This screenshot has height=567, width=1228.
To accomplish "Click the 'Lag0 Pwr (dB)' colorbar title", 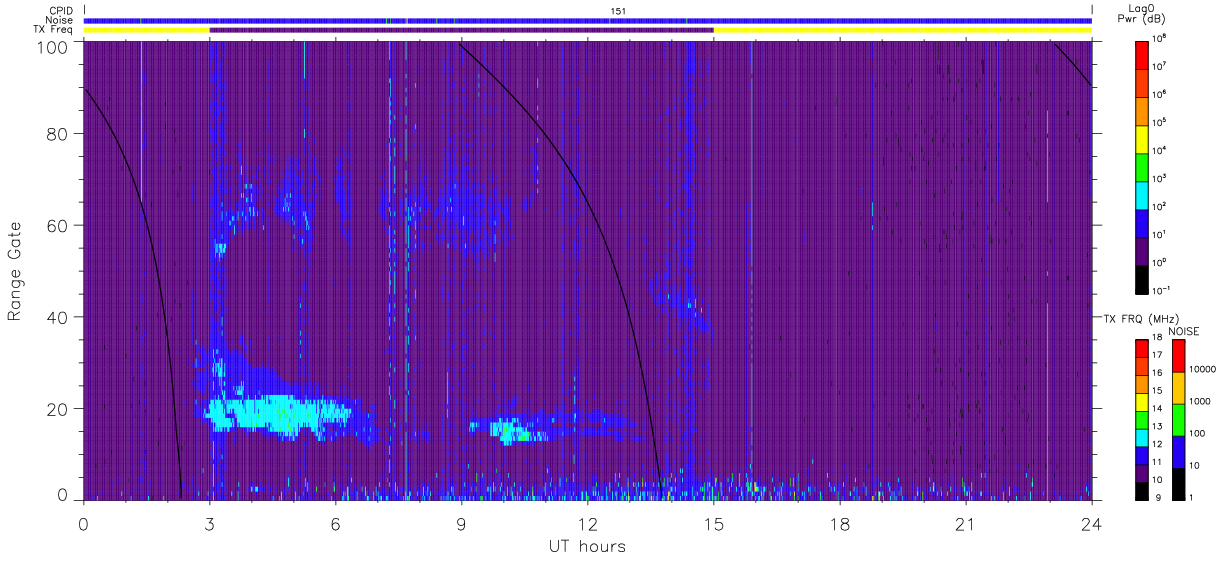I will pos(1143,13).
